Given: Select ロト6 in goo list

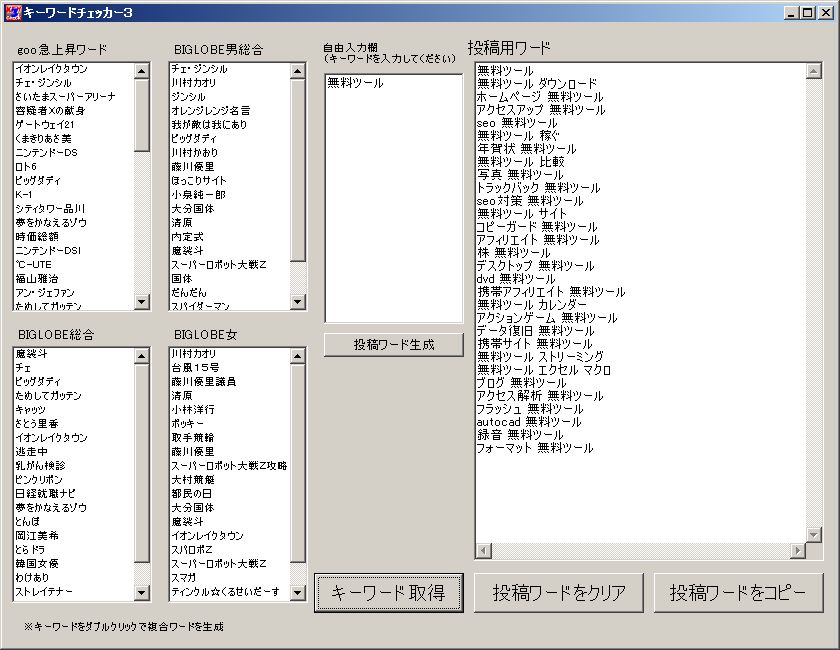Looking at the screenshot, I should pyautogui.click(x=26, y=166).
